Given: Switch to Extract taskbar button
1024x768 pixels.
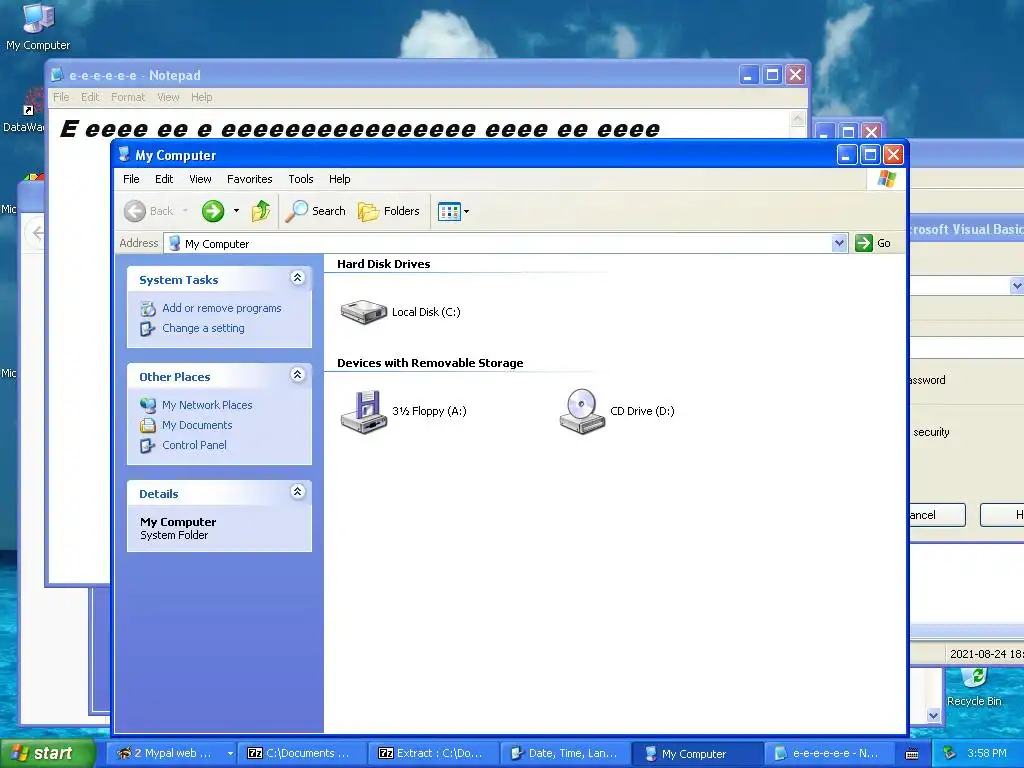Looking at the screenshot, I should (x=432, y=754).
